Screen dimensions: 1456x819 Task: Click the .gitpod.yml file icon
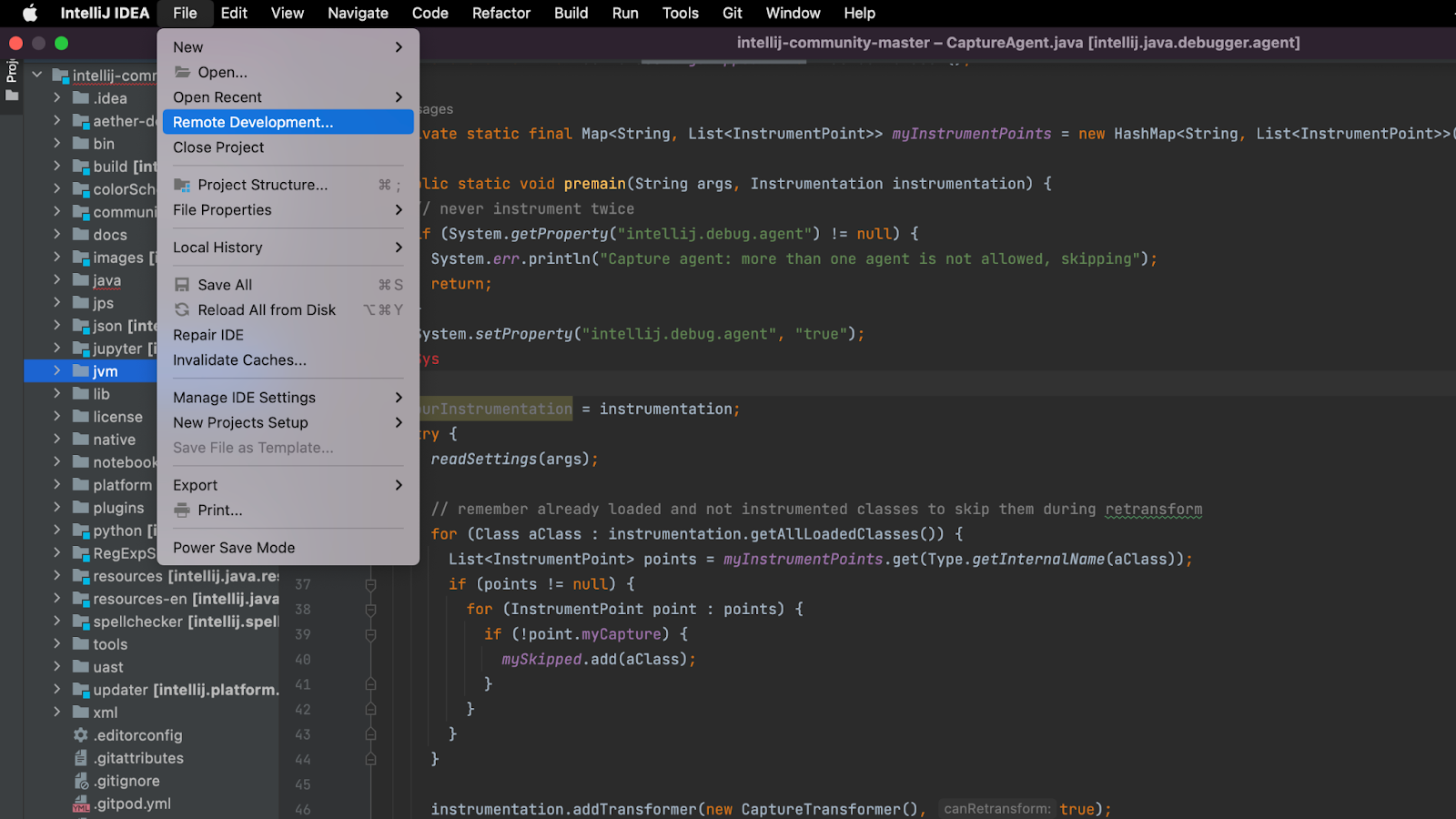point(81,804)
